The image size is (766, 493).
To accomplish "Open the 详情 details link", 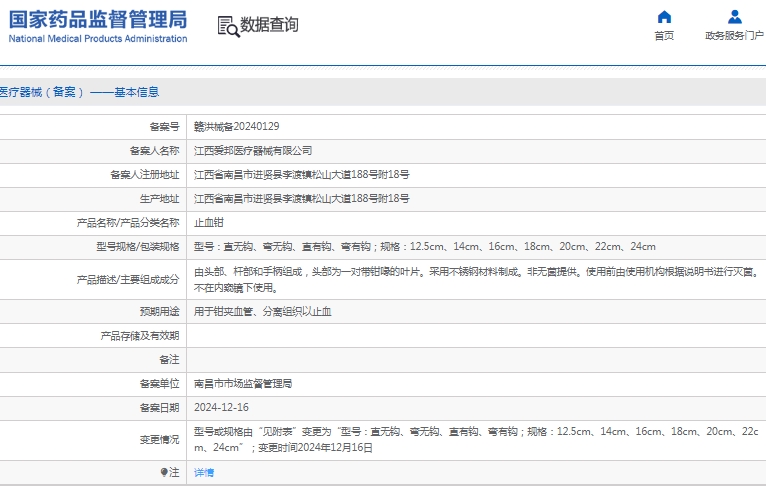I will click(204, 472).
